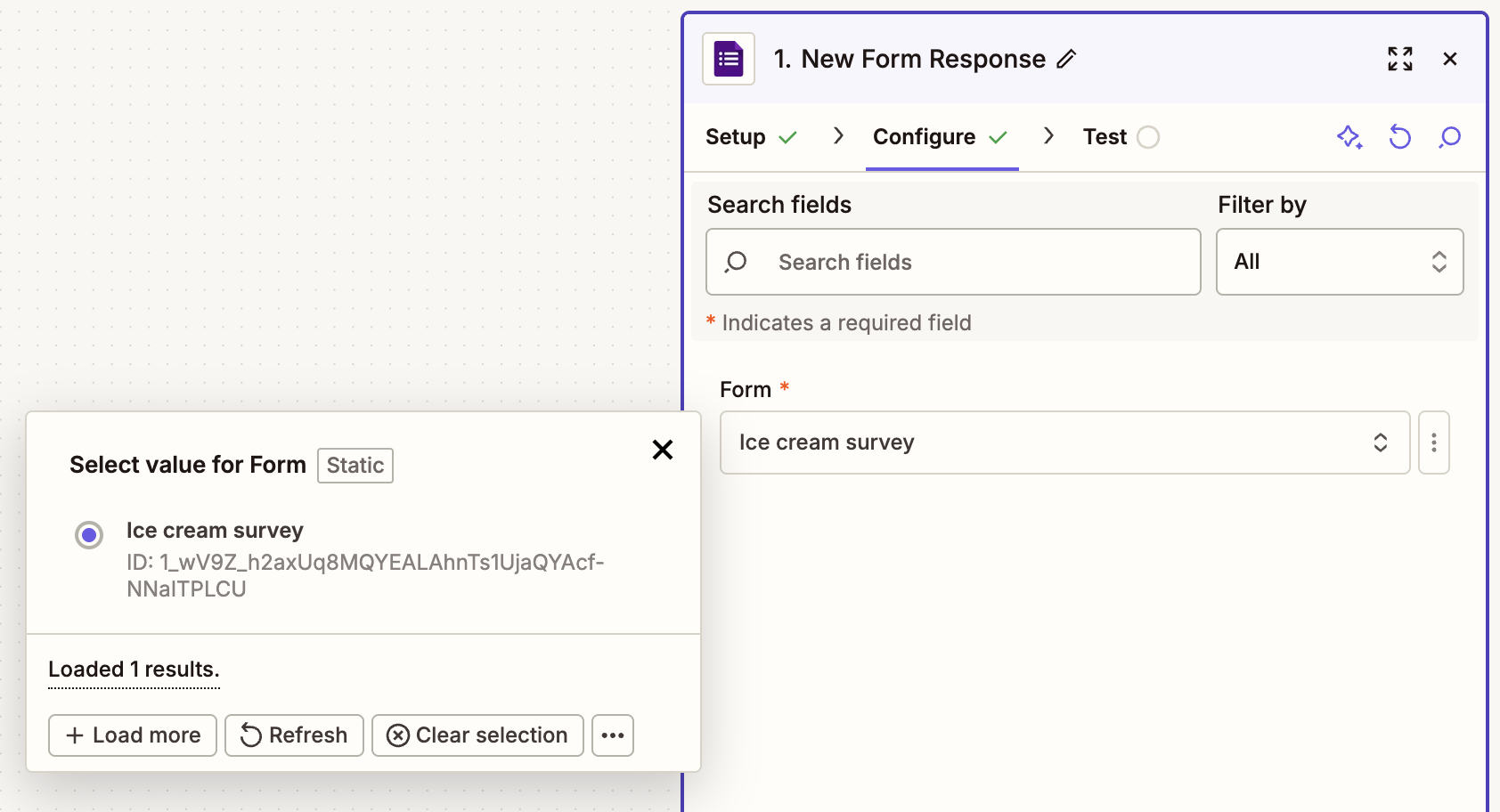This screenshot has height=812, width=1500.
Task: Switch to the Setup tab
Action: click(735, 136)
